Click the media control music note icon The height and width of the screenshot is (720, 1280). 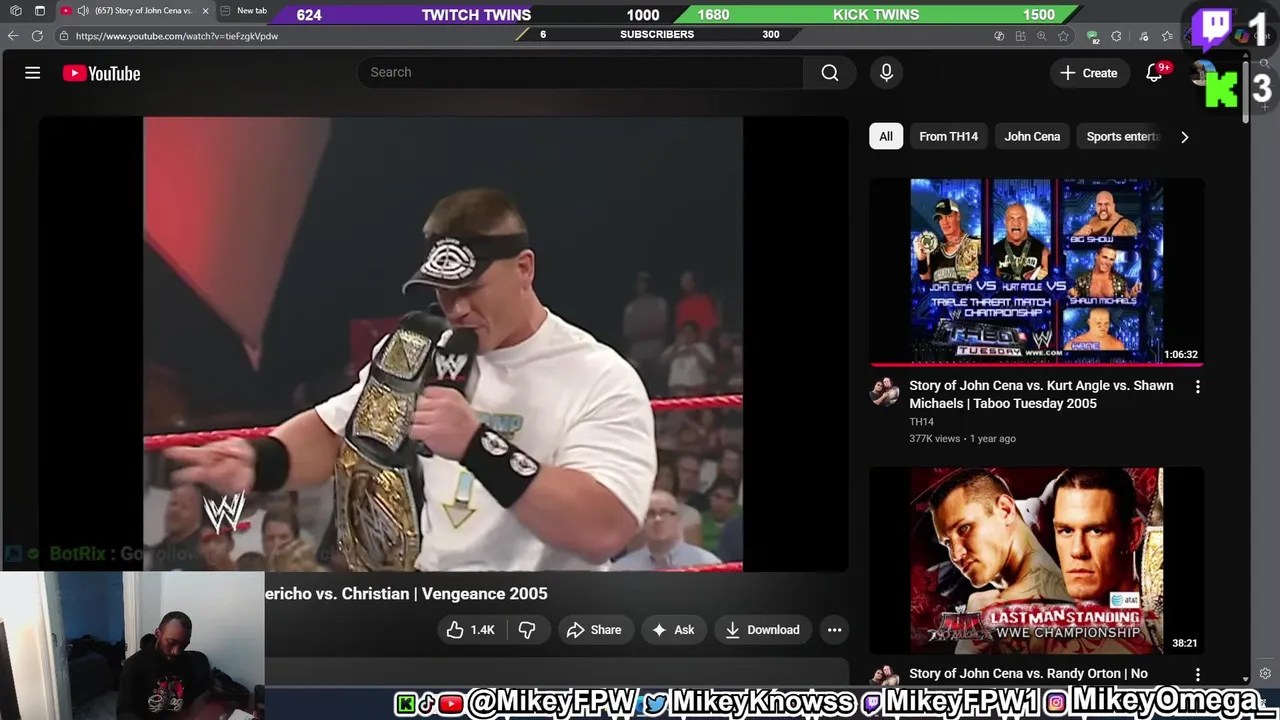1144,36
